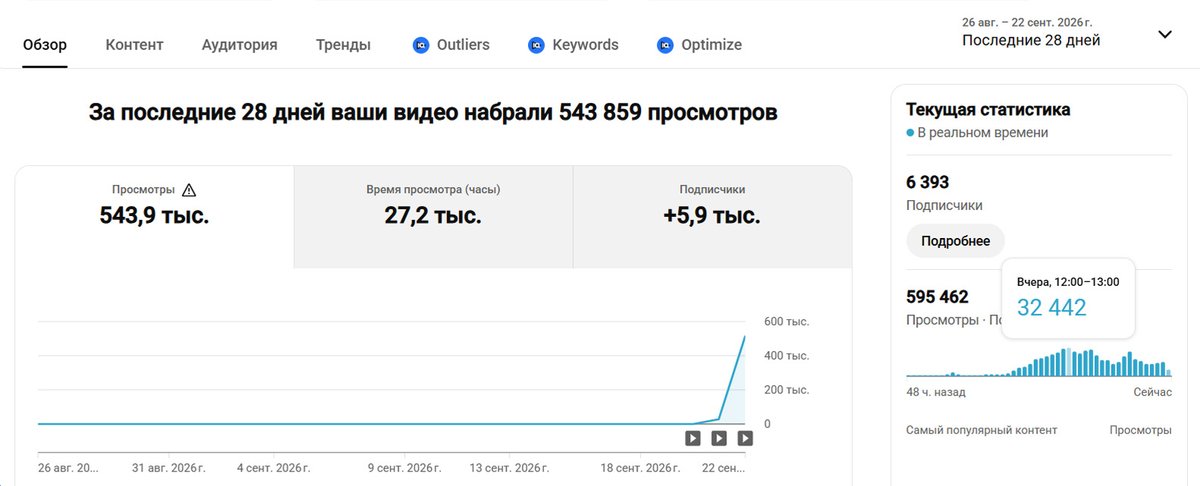Click the В реальном времени label
This screenshot has width=1200, height=486.
pos(983,133)
